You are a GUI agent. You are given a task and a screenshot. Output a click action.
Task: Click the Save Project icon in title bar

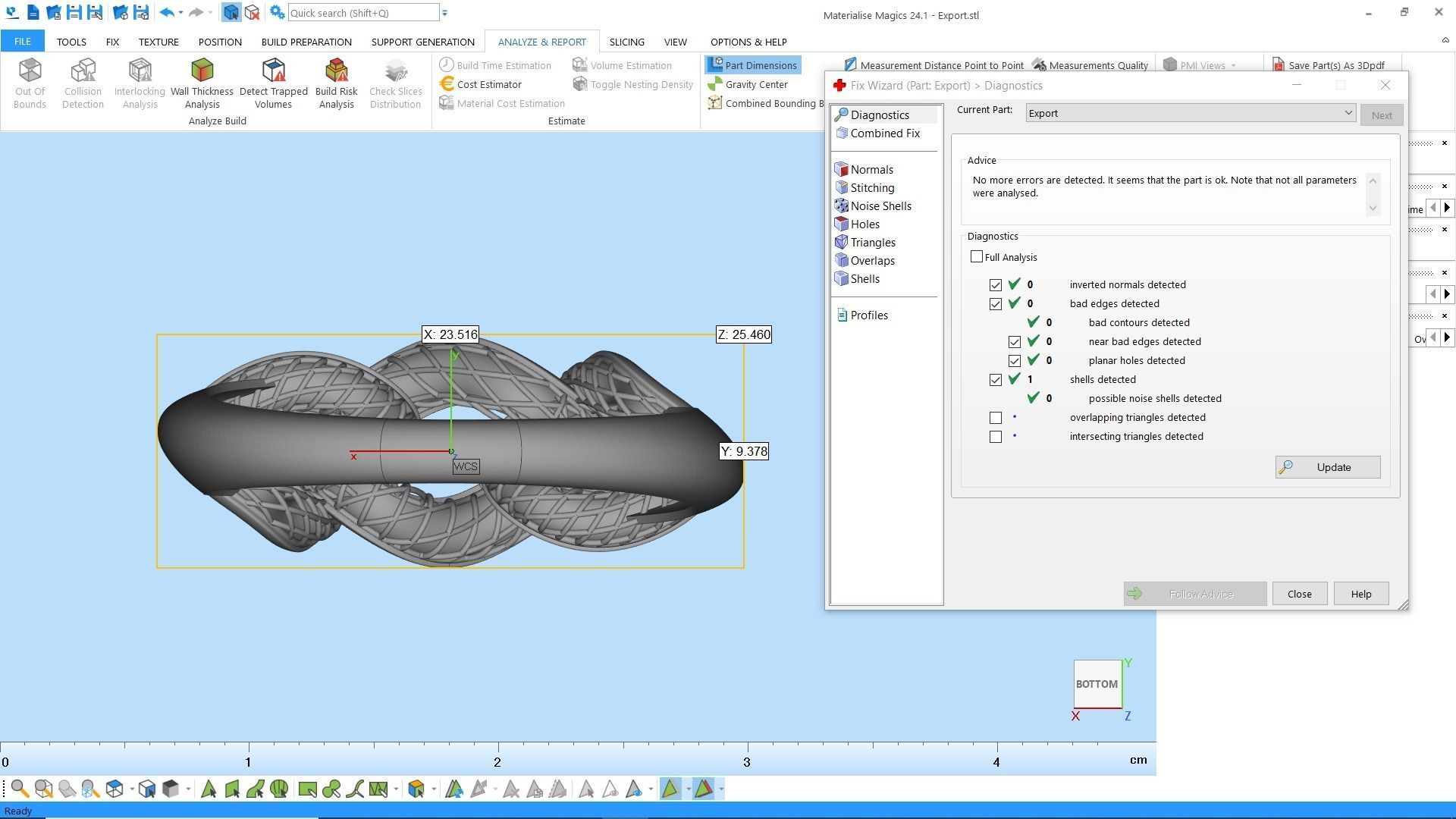[74, 13]
